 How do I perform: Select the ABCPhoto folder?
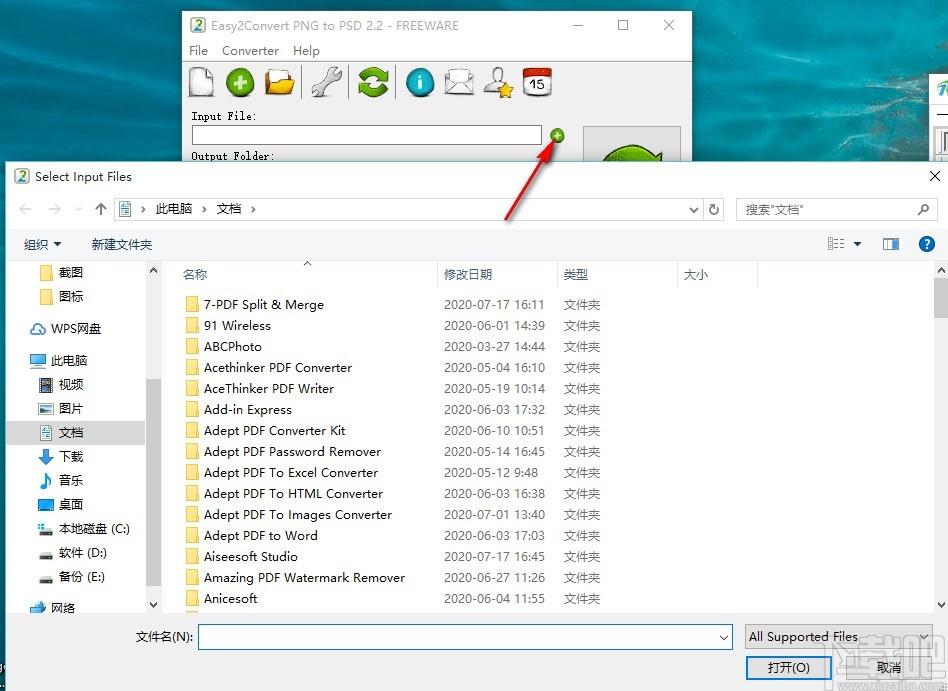click(232, 347)
